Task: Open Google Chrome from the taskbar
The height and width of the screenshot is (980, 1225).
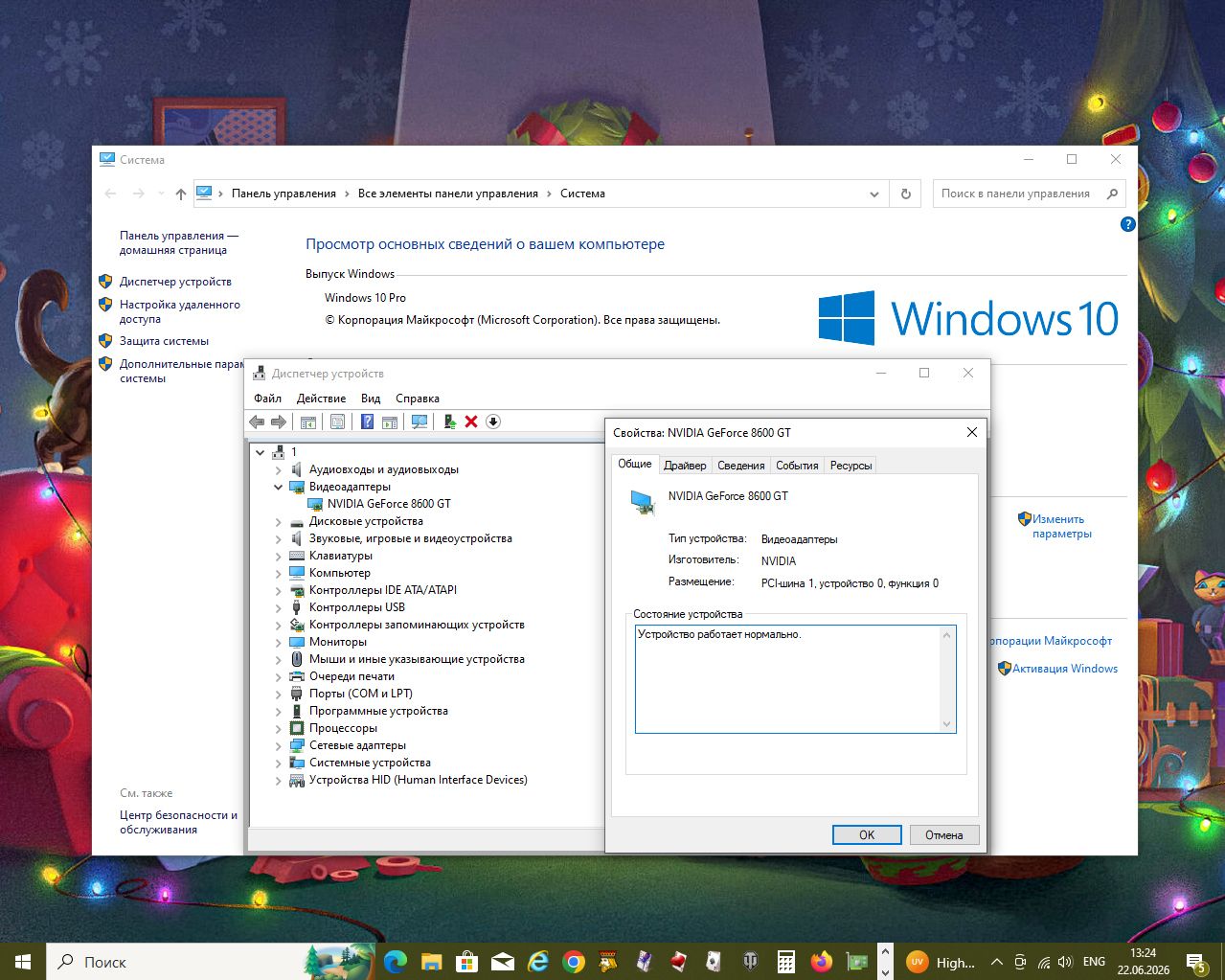Action: (574, 961)
